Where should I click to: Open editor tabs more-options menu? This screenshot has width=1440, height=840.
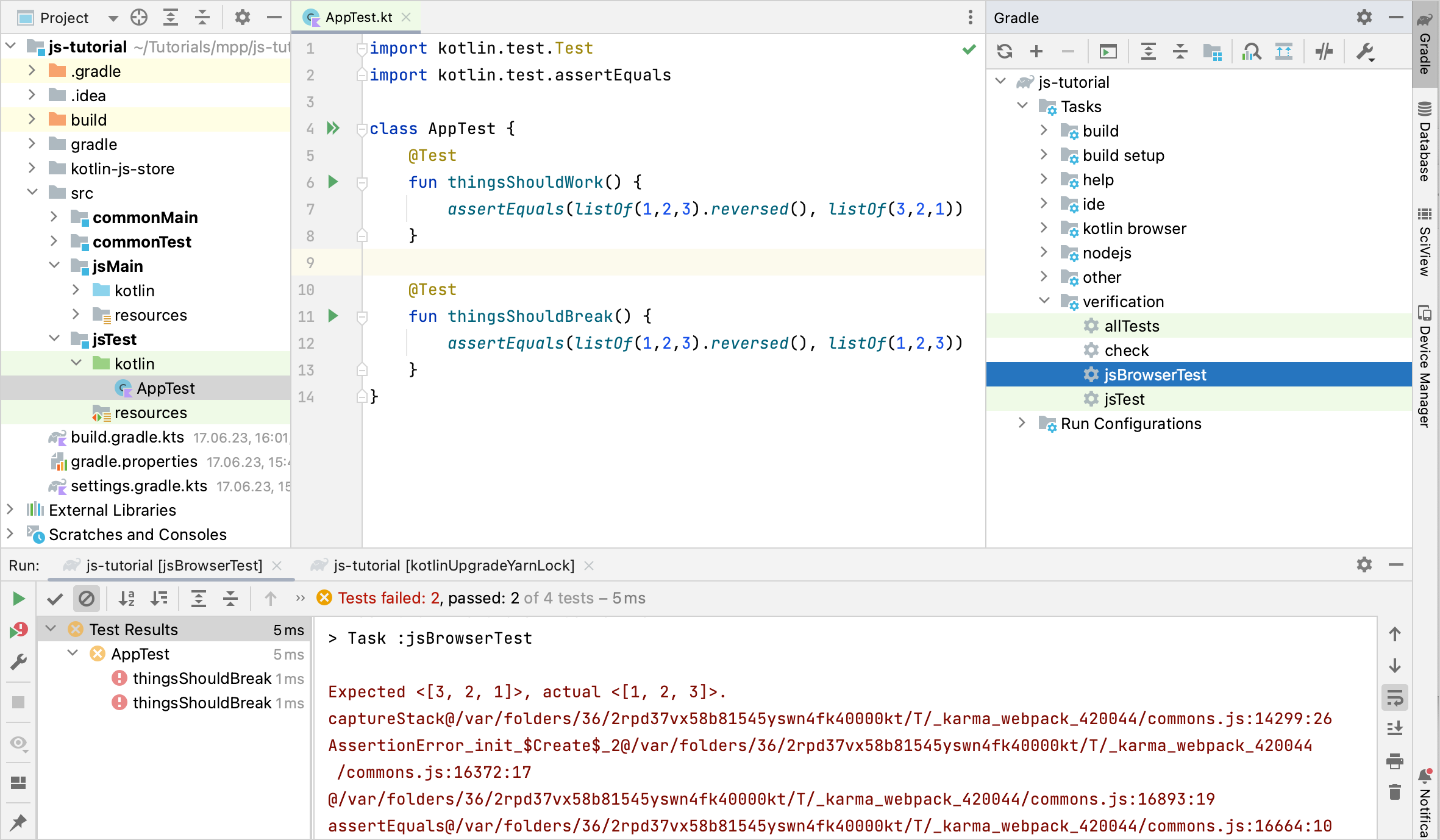tap(971, 17)
